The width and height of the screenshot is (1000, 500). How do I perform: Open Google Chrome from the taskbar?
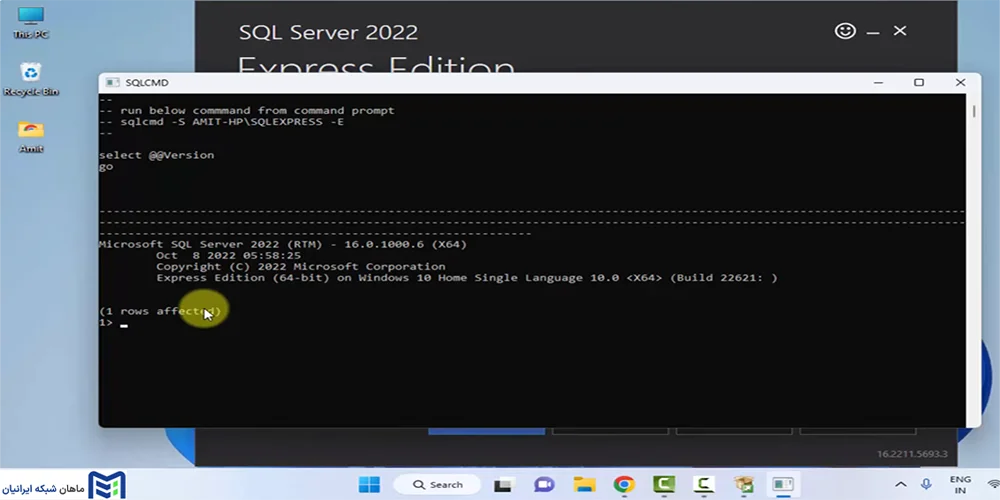point(624,485)
